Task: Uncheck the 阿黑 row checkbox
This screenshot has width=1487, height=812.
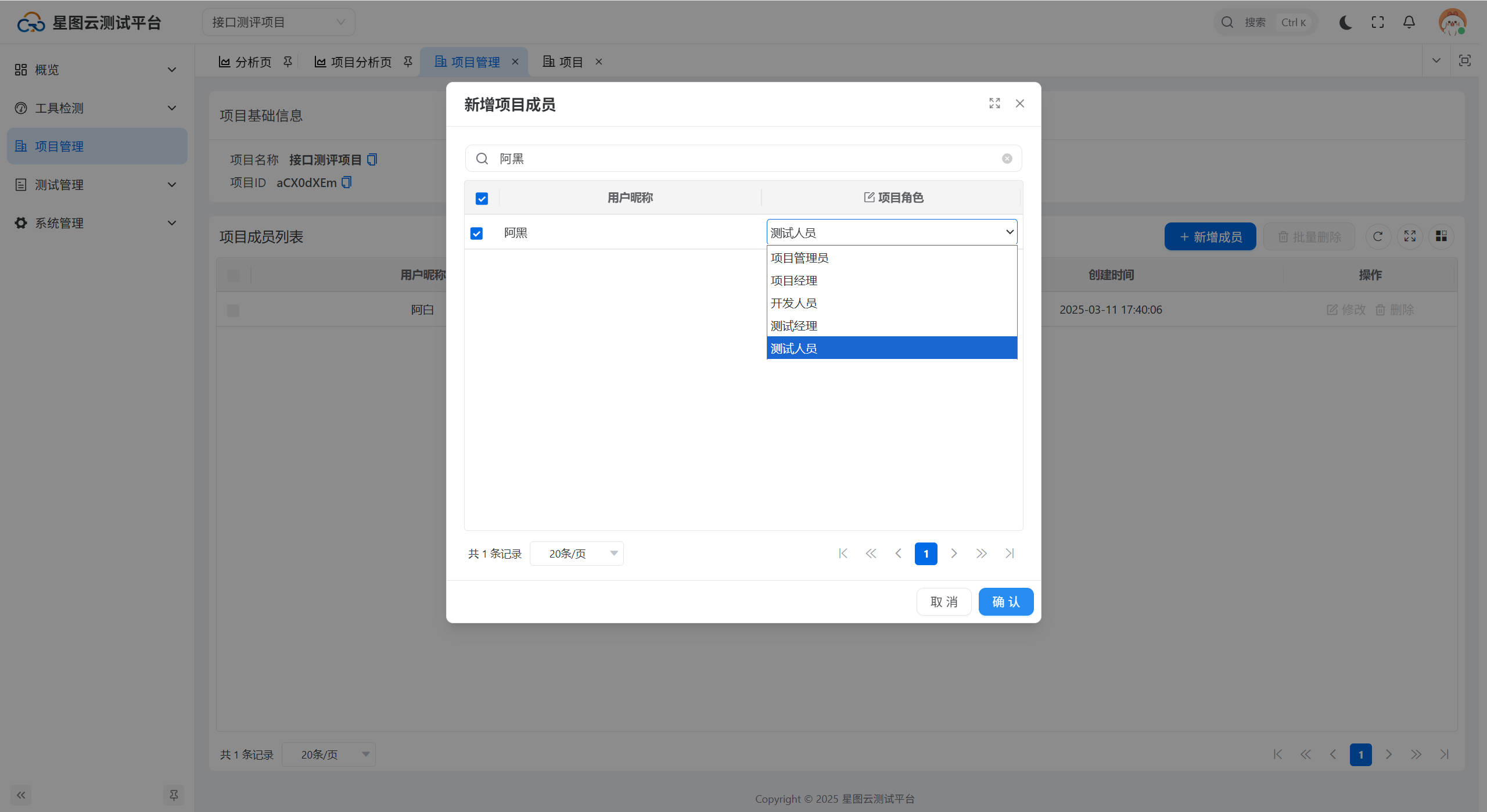Action: (476, 233)
